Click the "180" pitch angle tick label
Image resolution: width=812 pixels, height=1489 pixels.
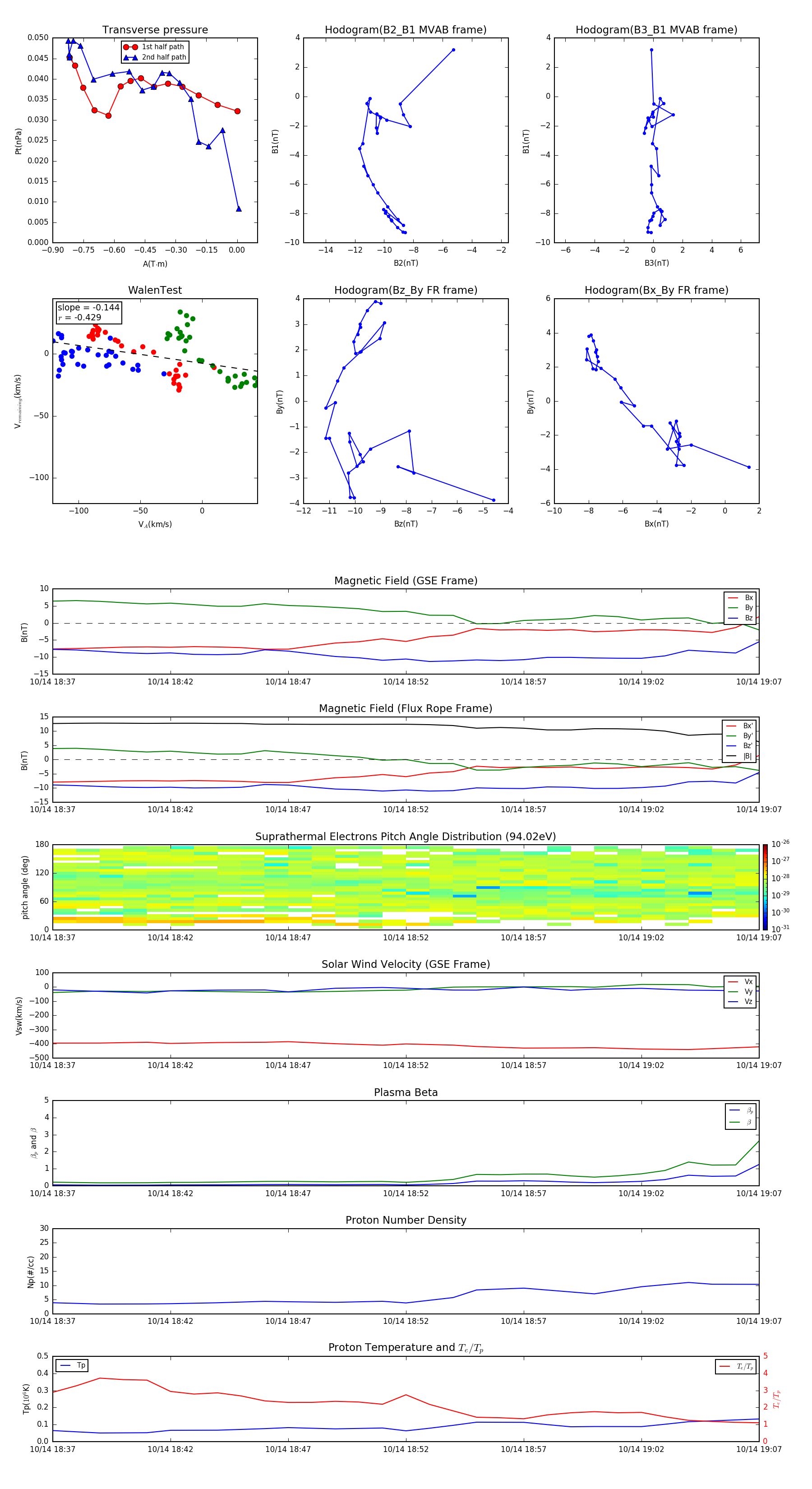point(42,845)
